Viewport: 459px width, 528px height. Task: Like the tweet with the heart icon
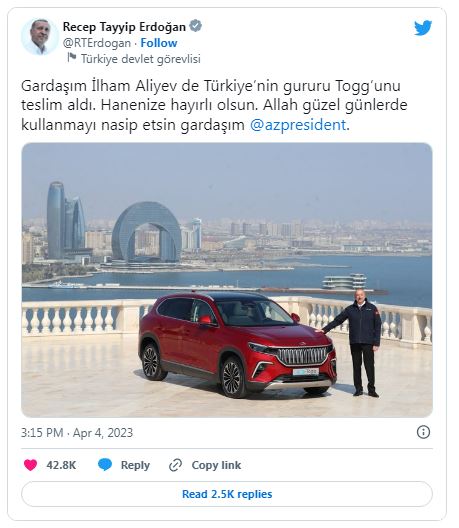30,465
